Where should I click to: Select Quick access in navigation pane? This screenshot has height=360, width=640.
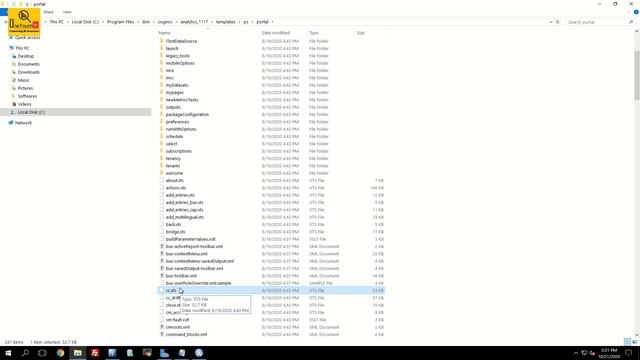pyautogui.click(x=27, y=38)
